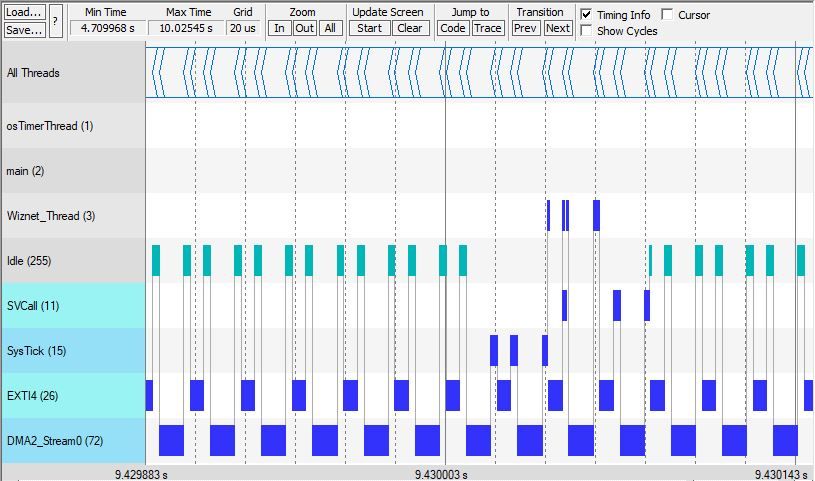Image resolution: width=815 pixels, height=481 pixels.
Task: Start the screen update
Action: click(x=370, y=28)
